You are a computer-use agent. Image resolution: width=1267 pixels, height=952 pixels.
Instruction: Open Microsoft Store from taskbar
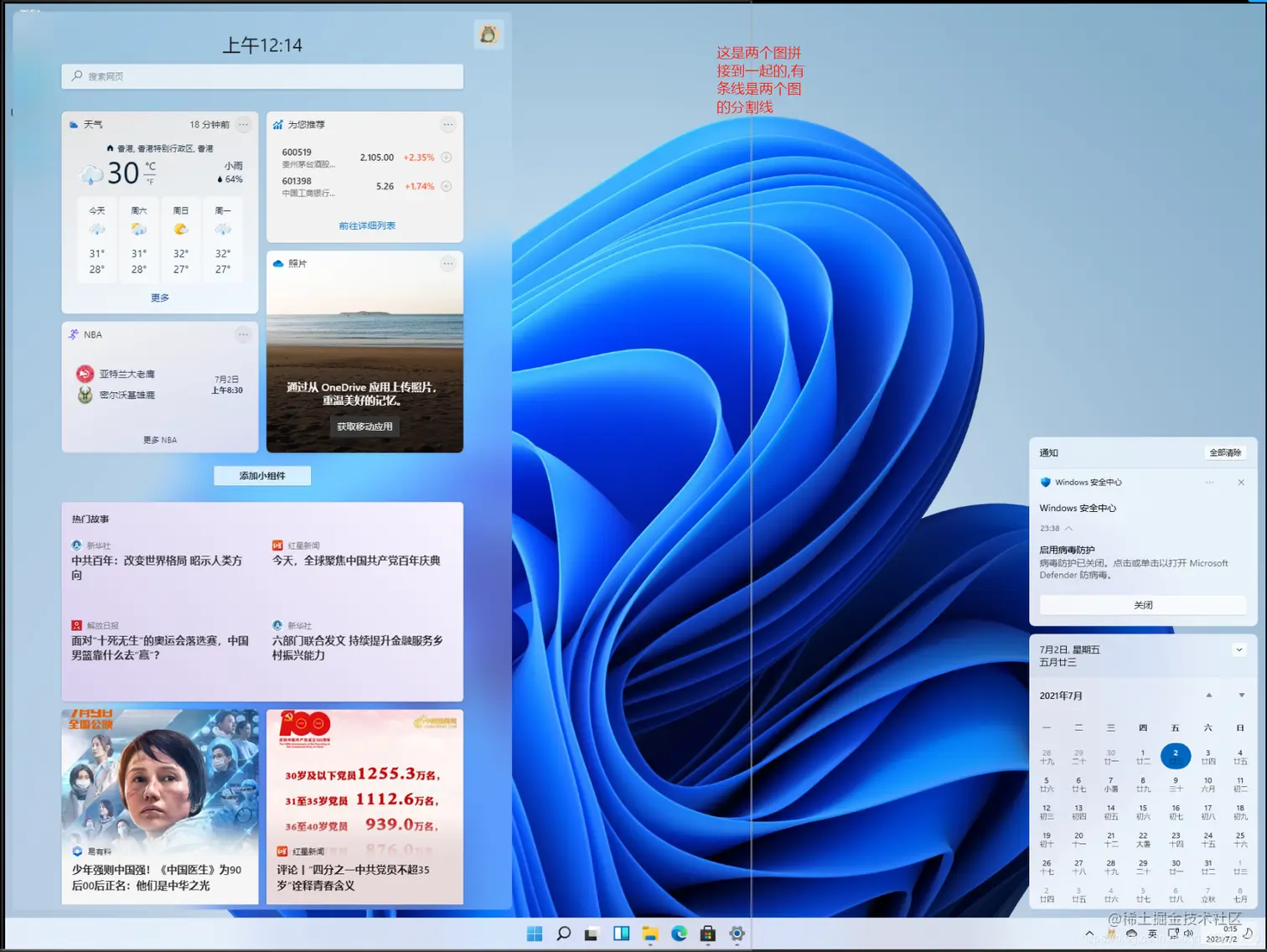pos(708,934)
